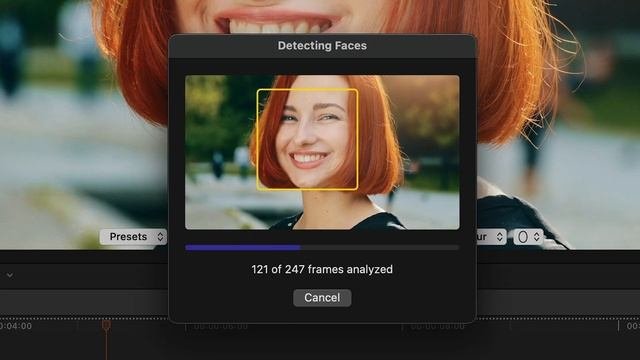
Task: Cancel the face detection process
Action: (322, 298)
